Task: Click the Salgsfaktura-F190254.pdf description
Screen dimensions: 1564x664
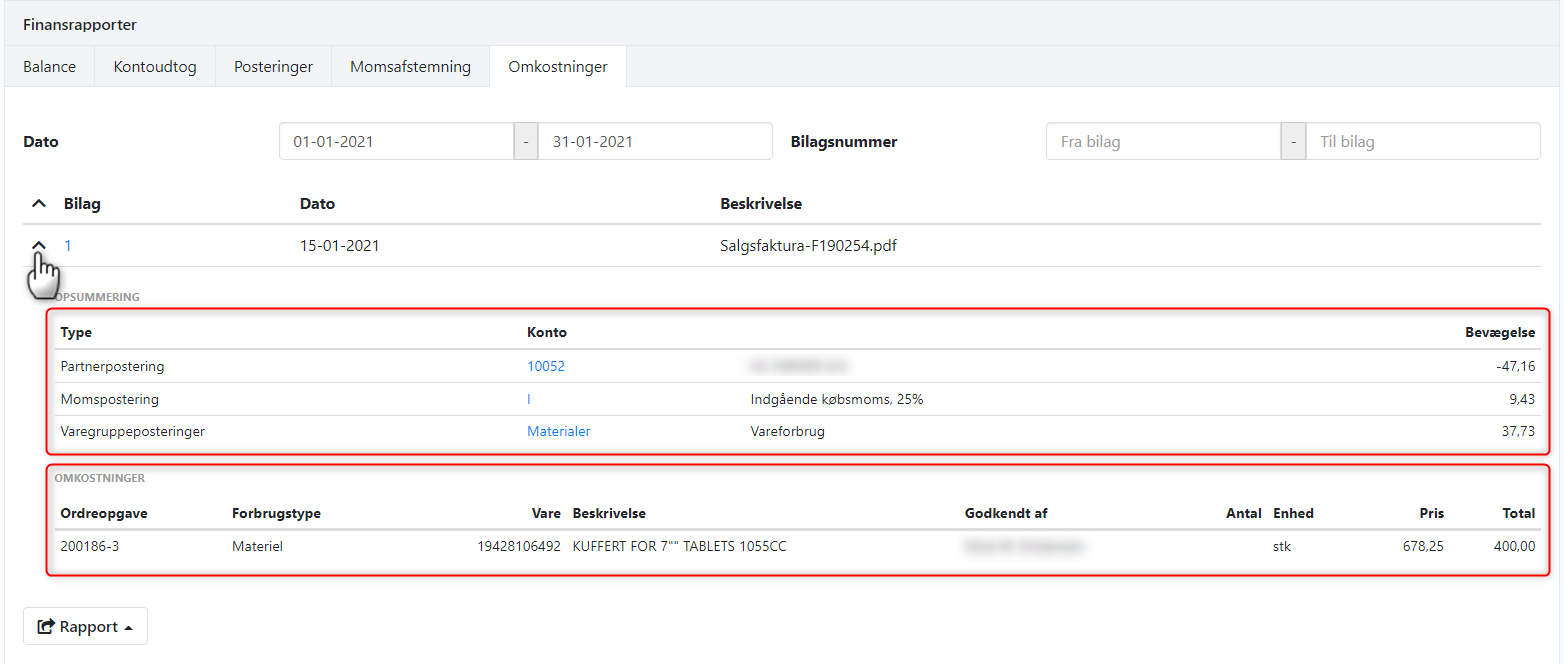Action: point(808,246)
